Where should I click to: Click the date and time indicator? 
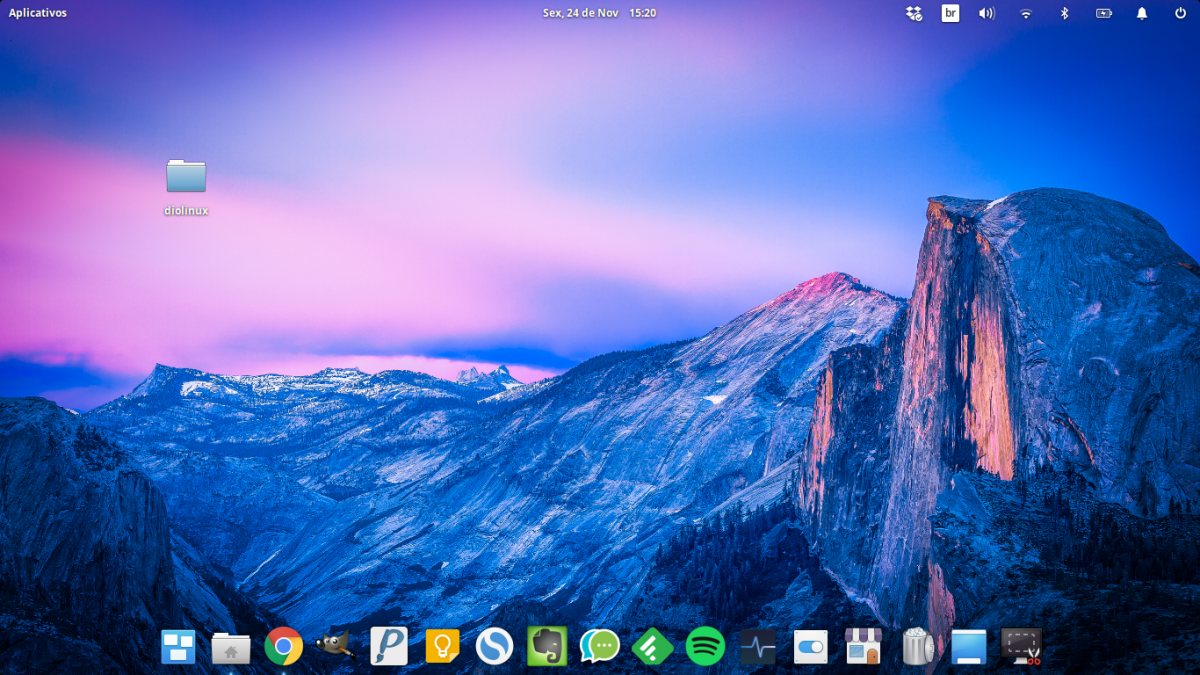pyautogui.click(x=599, y=13)
